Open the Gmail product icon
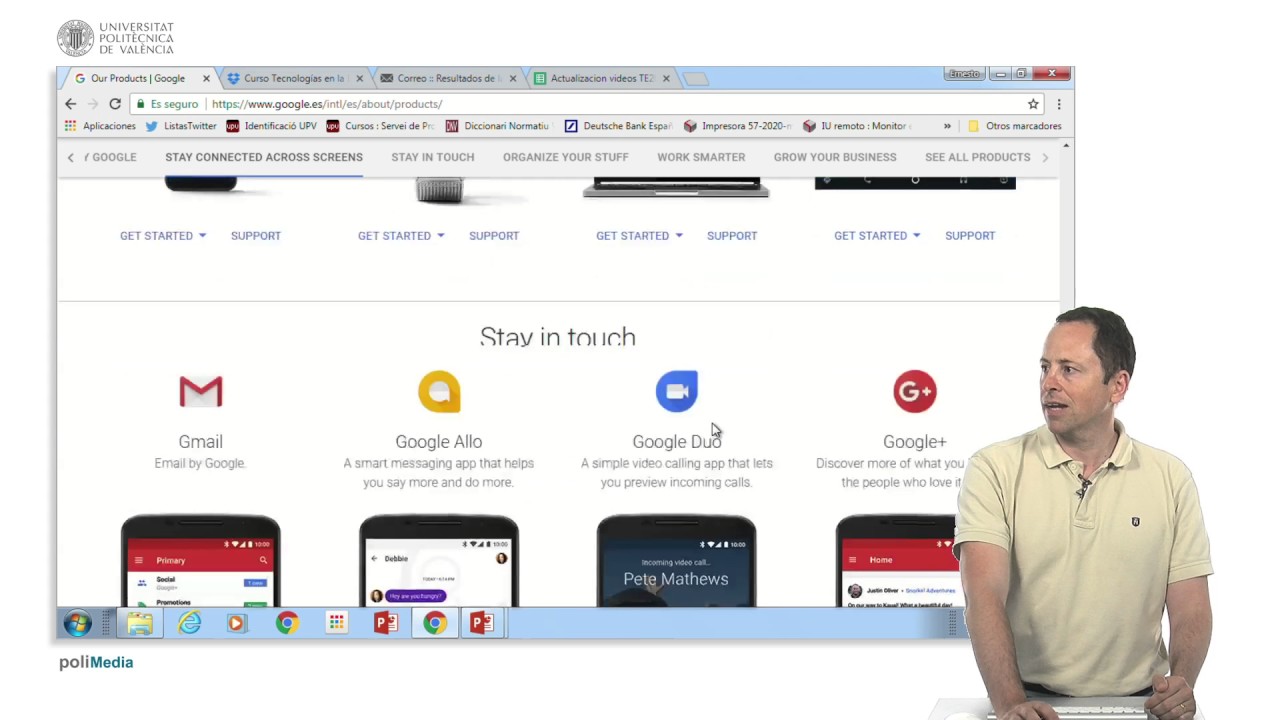 click(x=200, y=392)
